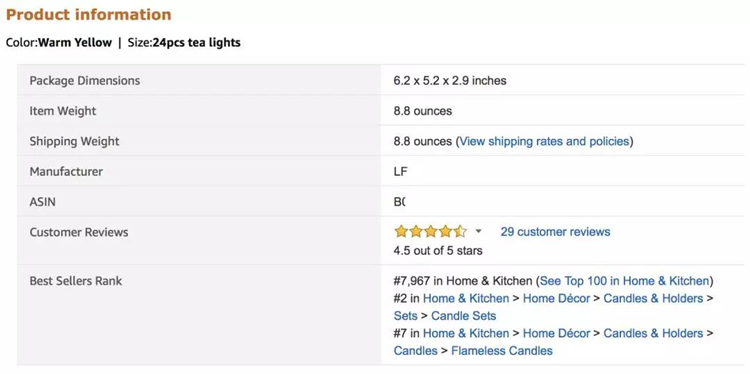
Task: Click Home & Kitchen in the #2 ranking
Action: coord(466,298)
